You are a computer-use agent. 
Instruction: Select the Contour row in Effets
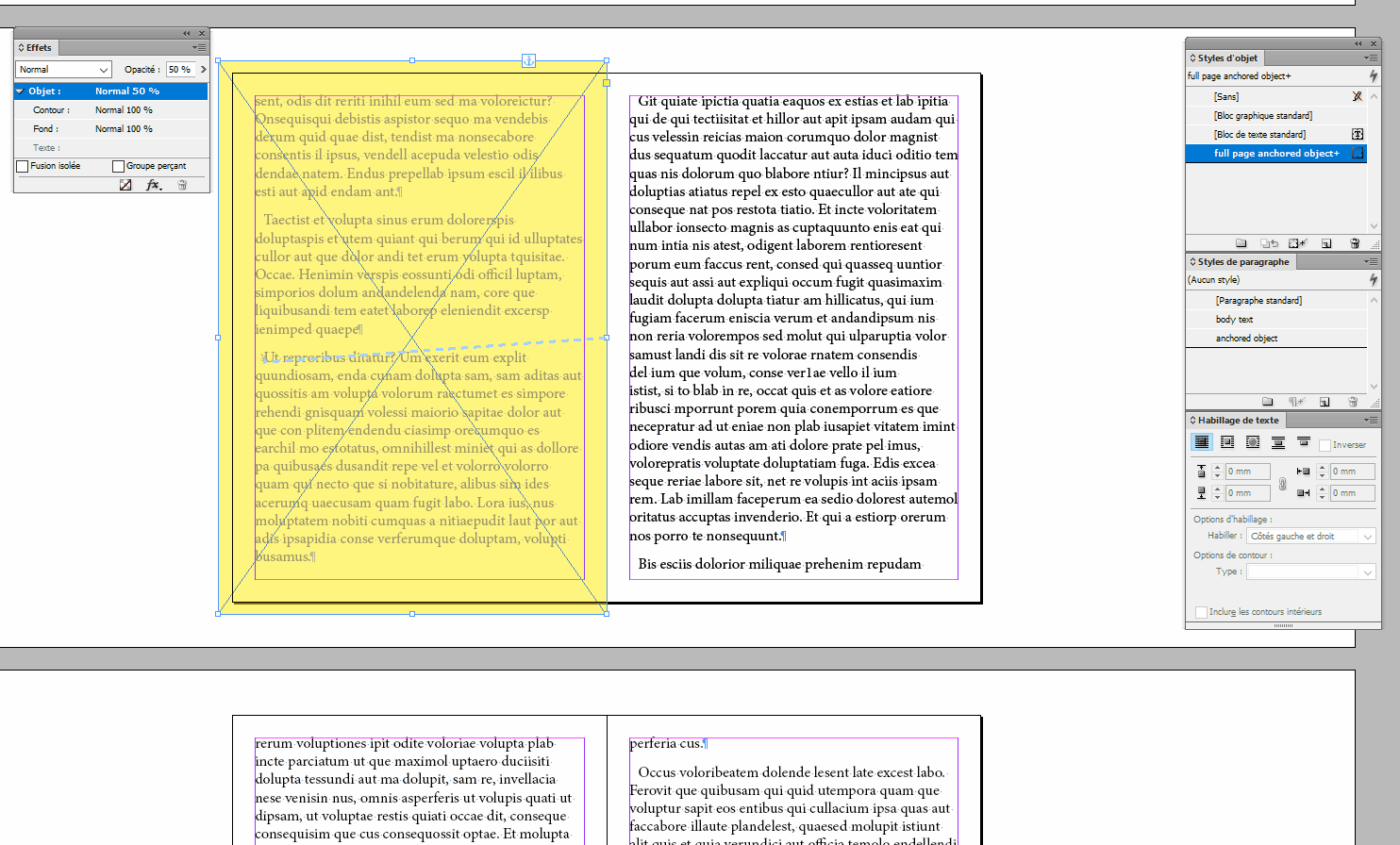click(111, 110)
